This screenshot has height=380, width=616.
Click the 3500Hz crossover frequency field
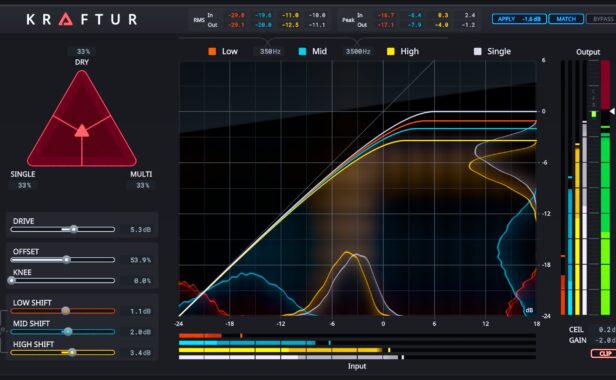click(x=358, y=51)
